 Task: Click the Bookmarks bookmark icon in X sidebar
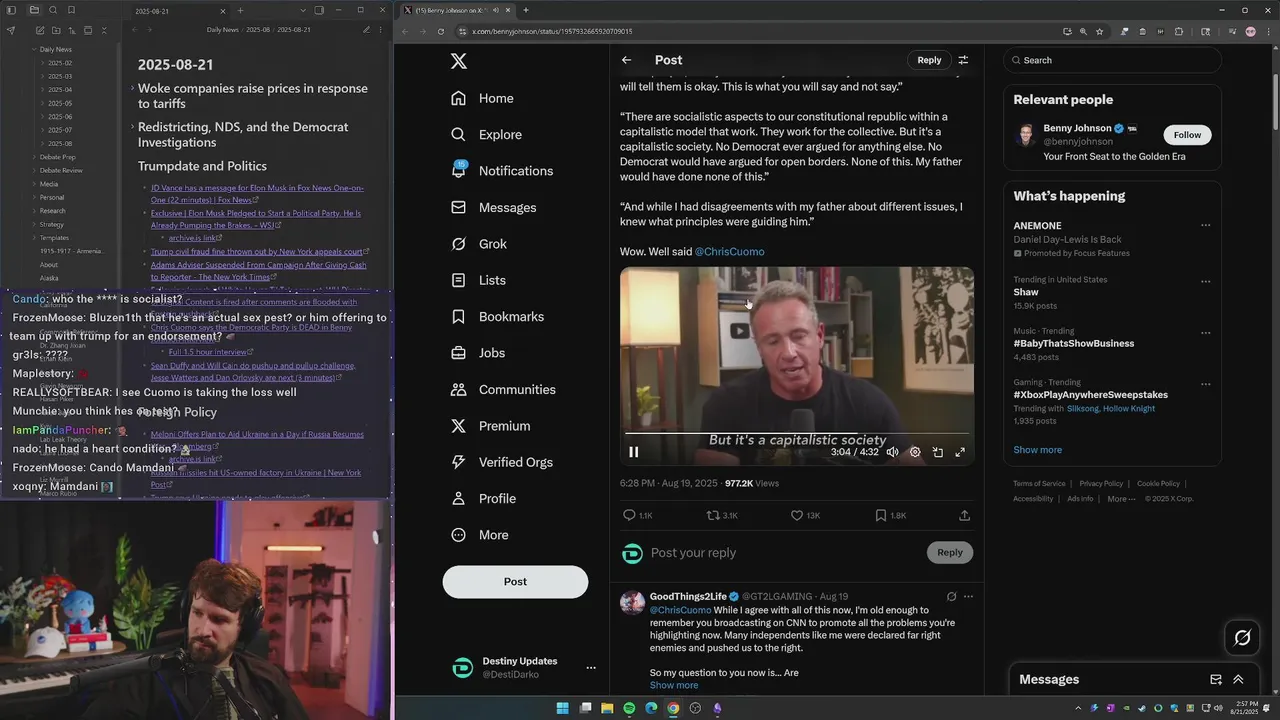pyautogui.click(x=458, y=317)
